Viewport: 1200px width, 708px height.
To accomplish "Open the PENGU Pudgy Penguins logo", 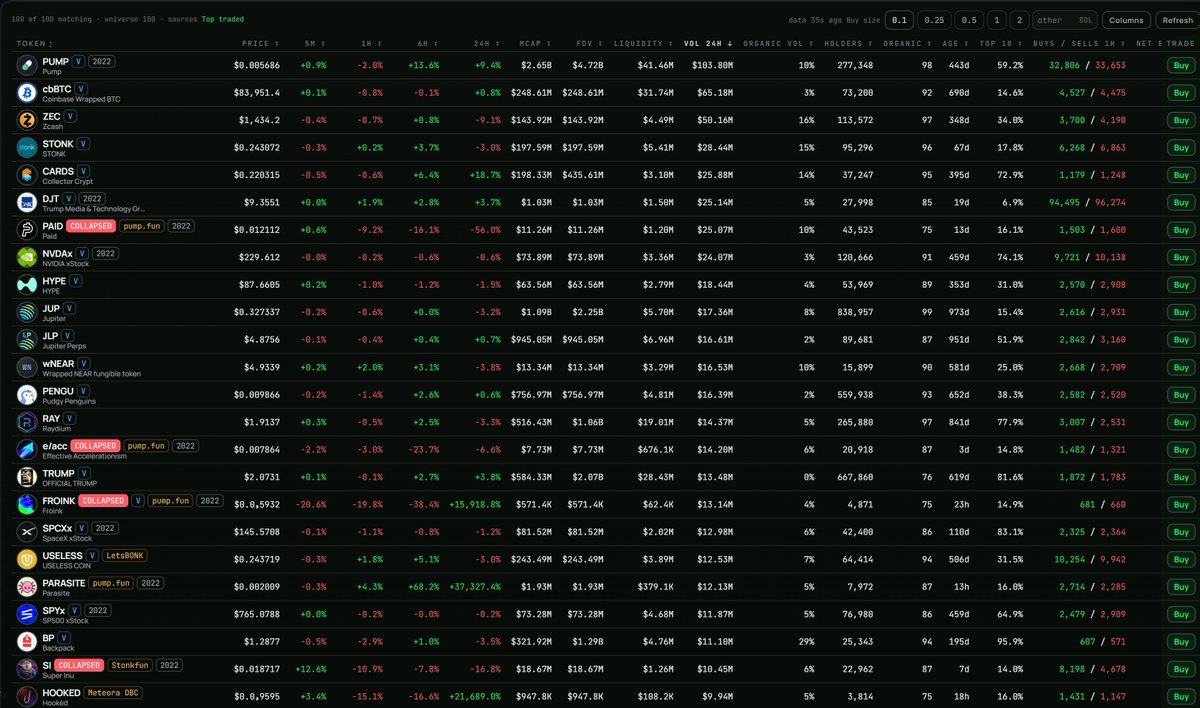I will click(27, 394).
